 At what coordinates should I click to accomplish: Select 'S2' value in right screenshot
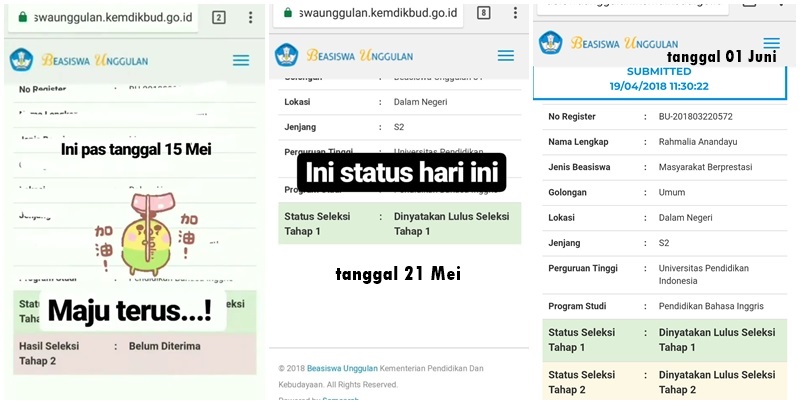[x=664, y=243]
